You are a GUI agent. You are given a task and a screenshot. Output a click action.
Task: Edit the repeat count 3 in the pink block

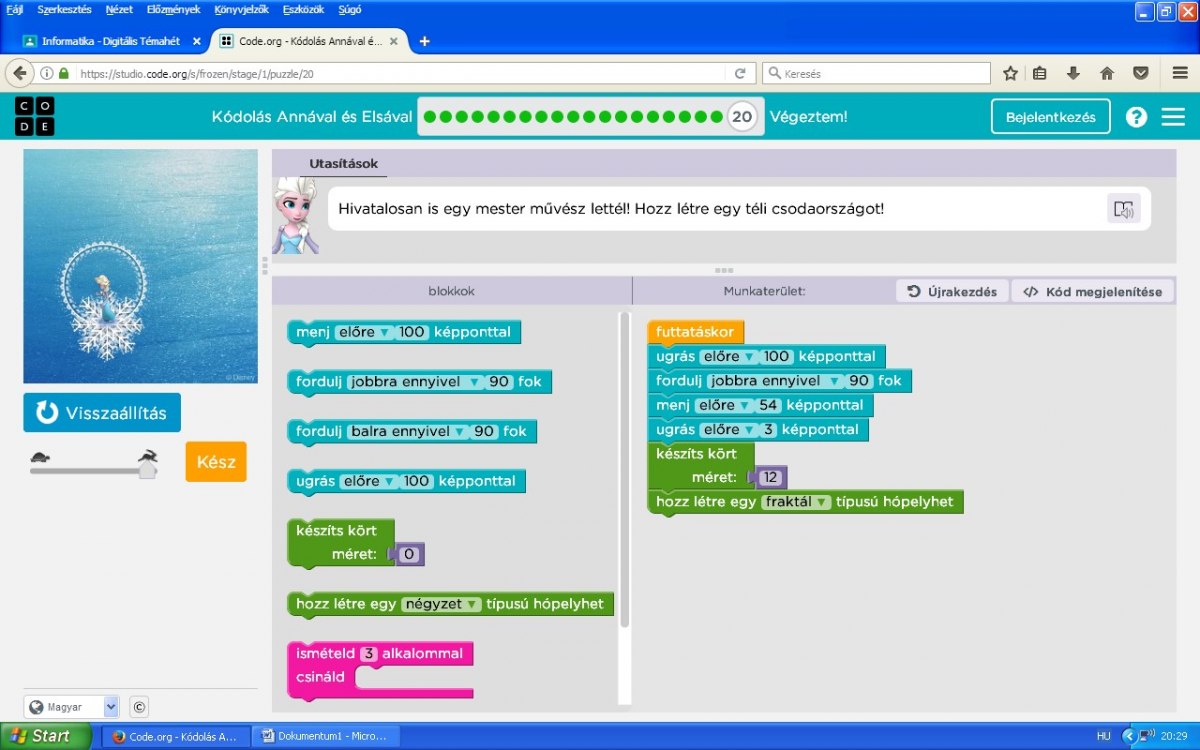tap(369, 654)
